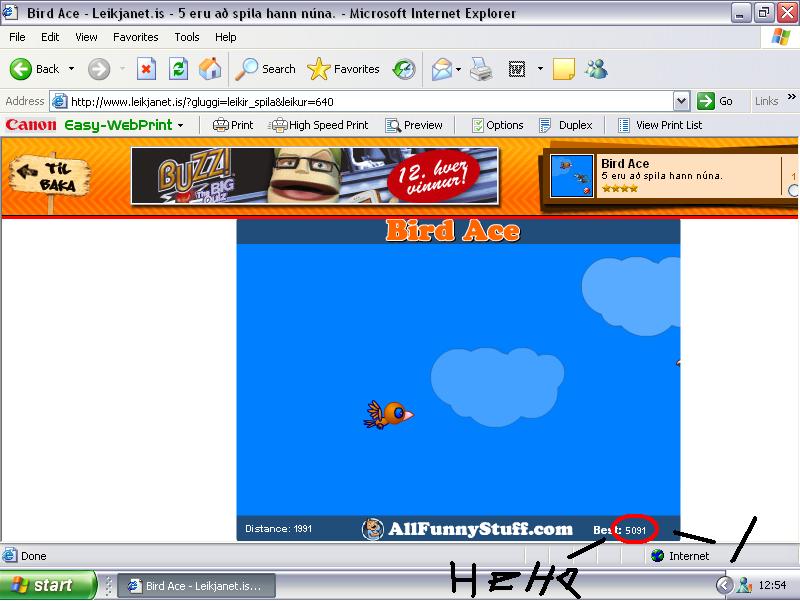This screenshot has height=601, width=800.
Task: Click the orange bird in the game
Action: click(389, 414)
